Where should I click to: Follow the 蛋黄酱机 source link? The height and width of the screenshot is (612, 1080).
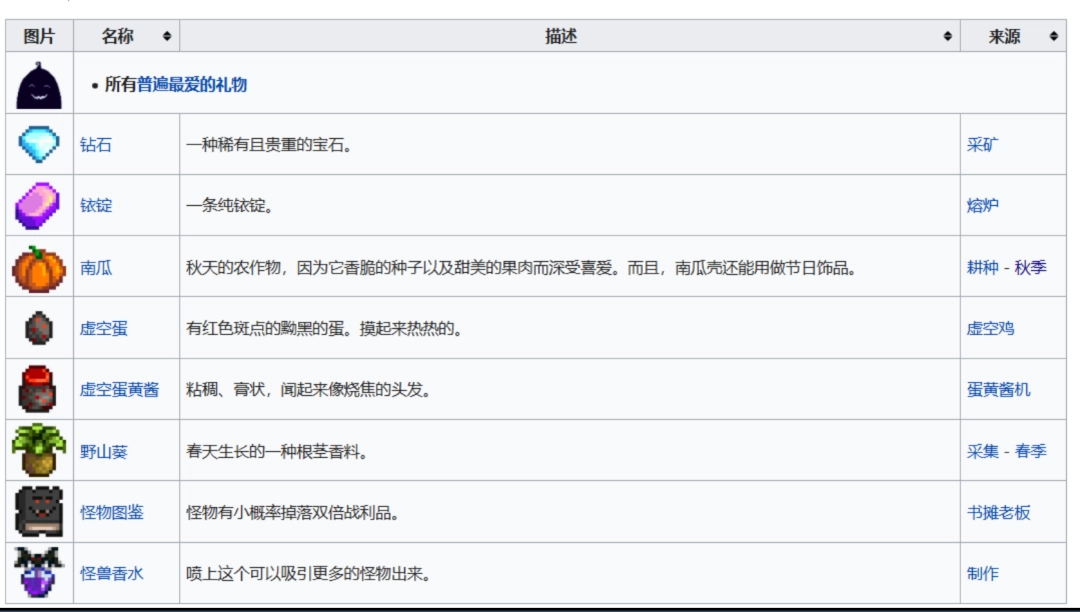(998, 390)
